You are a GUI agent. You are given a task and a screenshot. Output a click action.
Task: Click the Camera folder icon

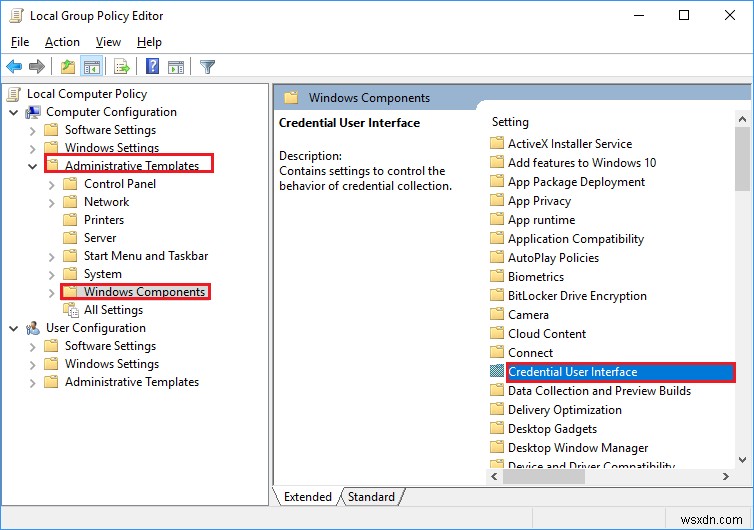tap(497, 314)
